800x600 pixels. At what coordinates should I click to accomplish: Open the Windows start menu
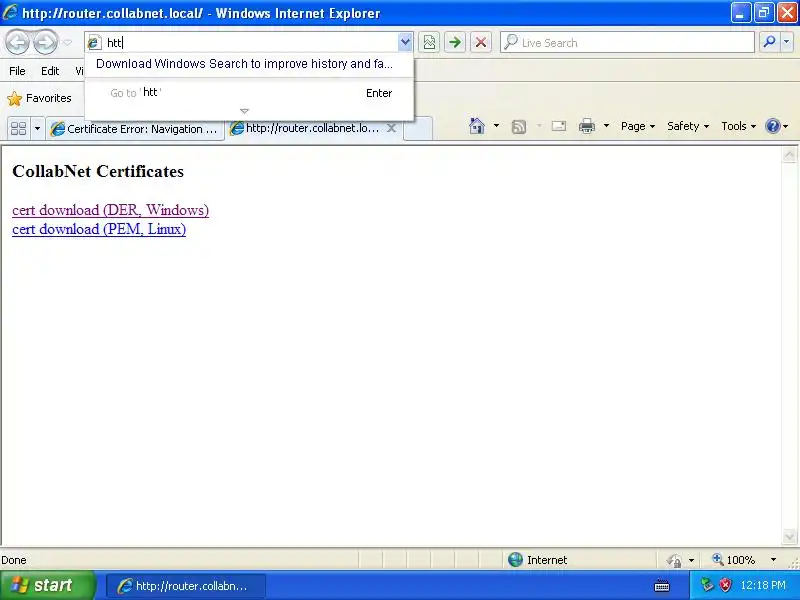[x=47, y=585]
